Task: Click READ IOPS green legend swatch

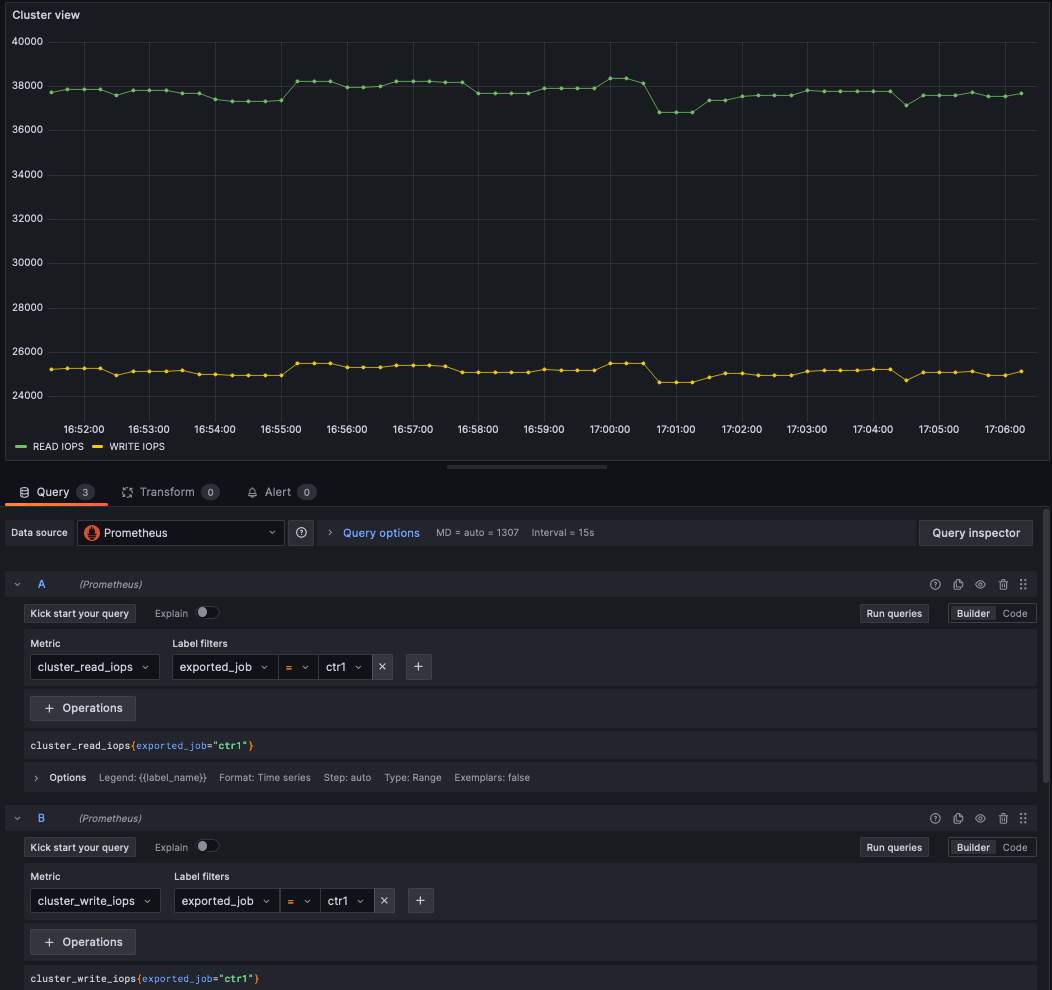Action: tap(21, 447)
